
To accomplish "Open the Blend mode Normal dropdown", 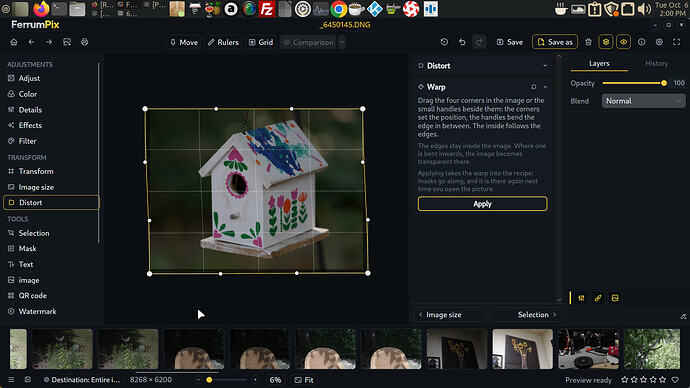I will pos(643,101).
